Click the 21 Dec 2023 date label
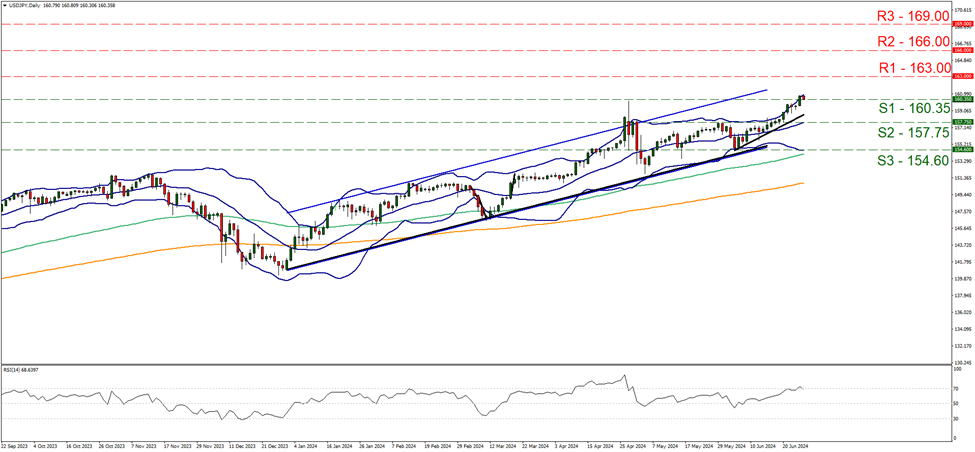Image resolution: width=975 pixels, height=452 pixels. (x=273, y=446)
